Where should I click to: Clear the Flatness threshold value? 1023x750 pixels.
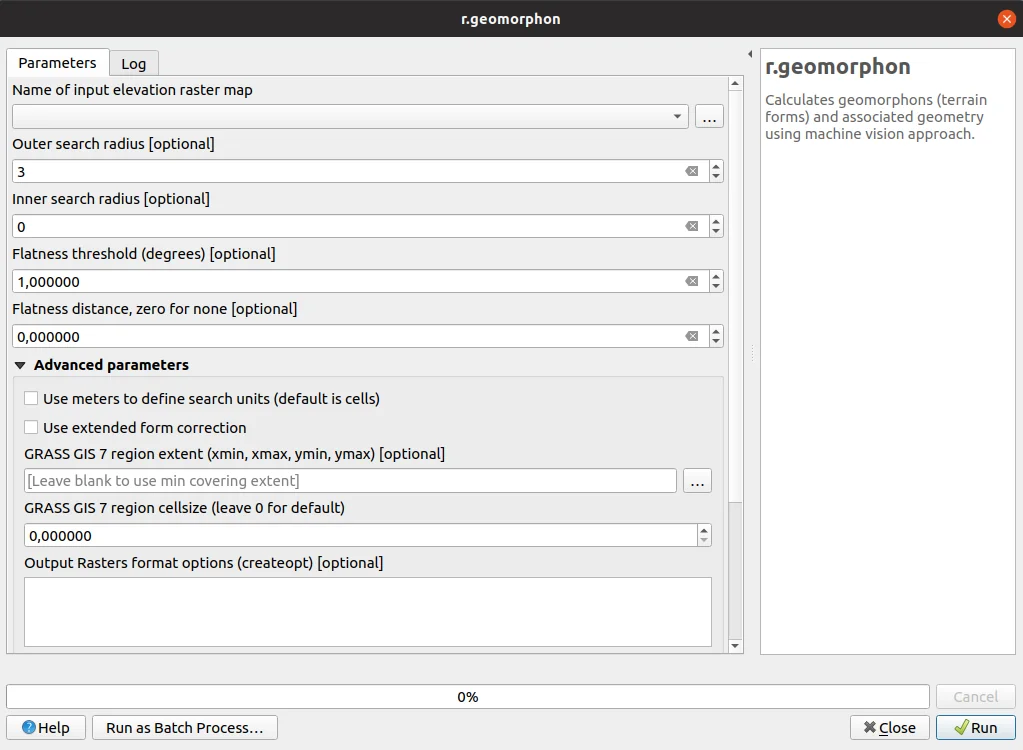pos(691,282)
